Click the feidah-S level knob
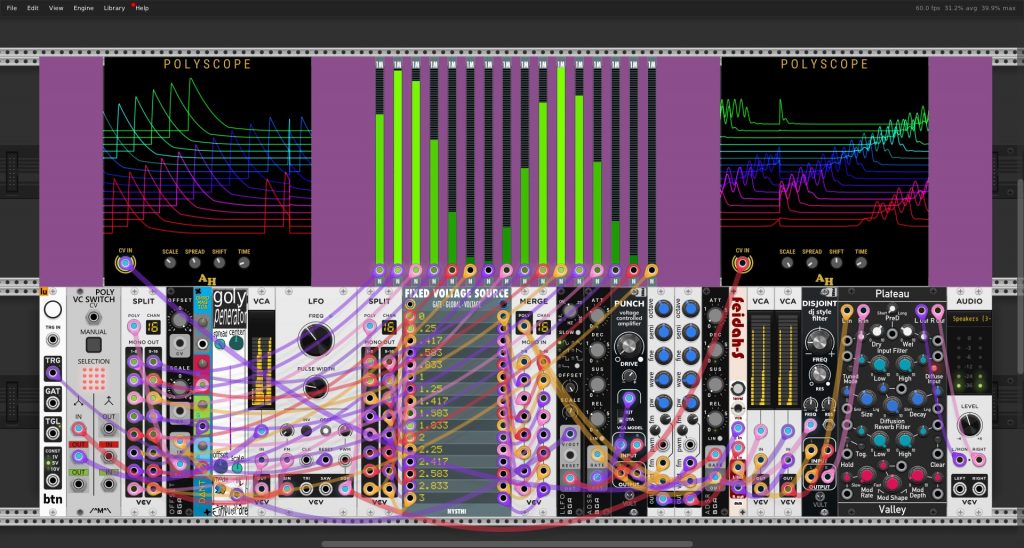The height and width of the screenshot is (548, 1024). (x=738, y=389)
